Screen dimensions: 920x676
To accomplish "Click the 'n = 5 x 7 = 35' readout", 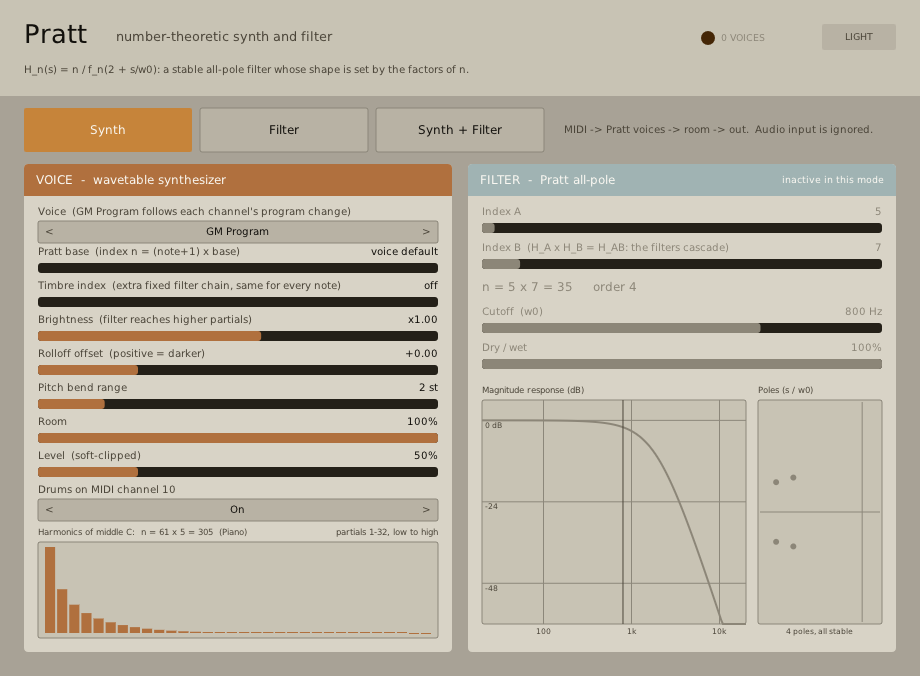I will pos(527,287).
